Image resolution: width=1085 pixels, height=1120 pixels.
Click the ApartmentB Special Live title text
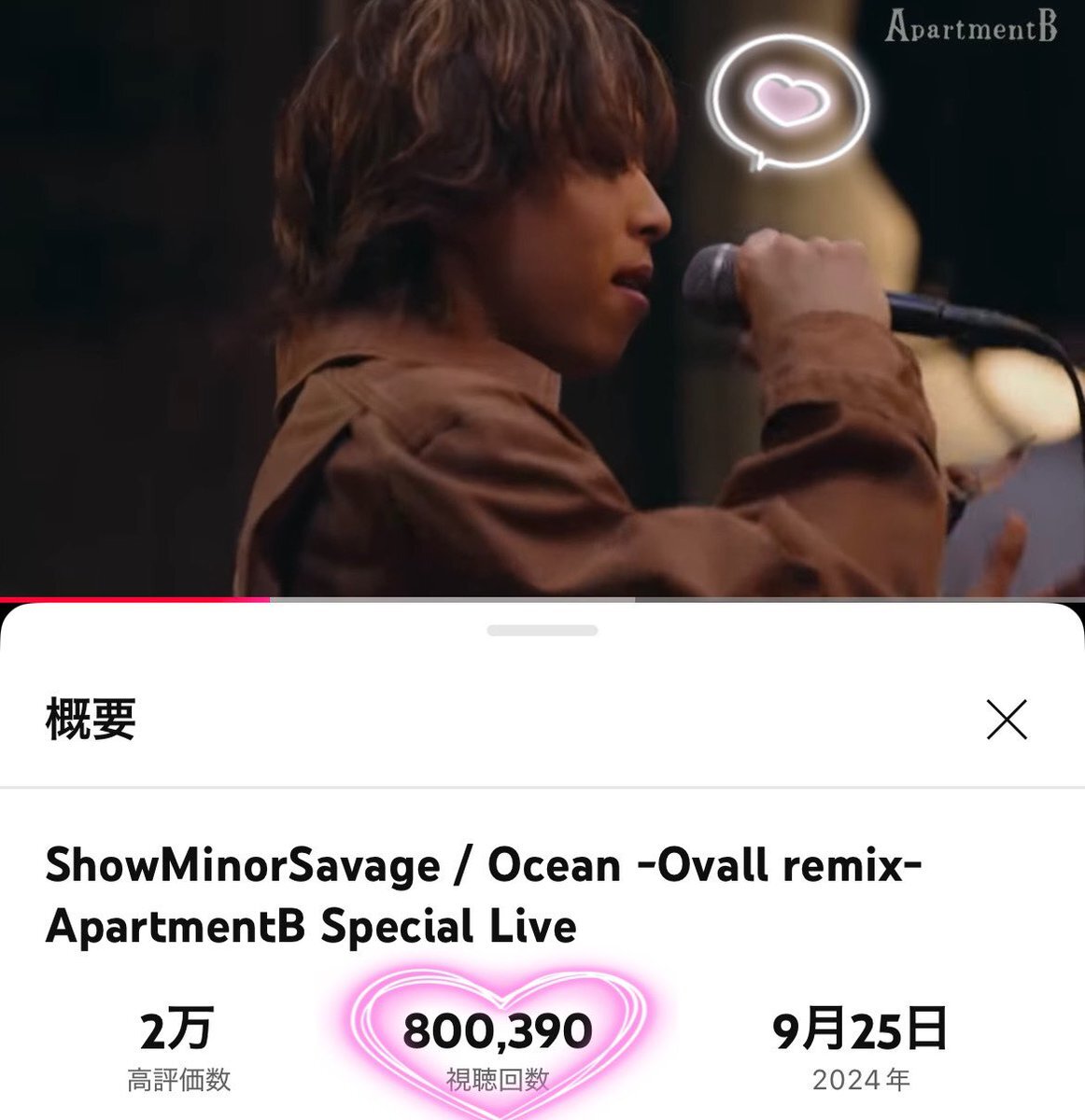click(311, 927)
